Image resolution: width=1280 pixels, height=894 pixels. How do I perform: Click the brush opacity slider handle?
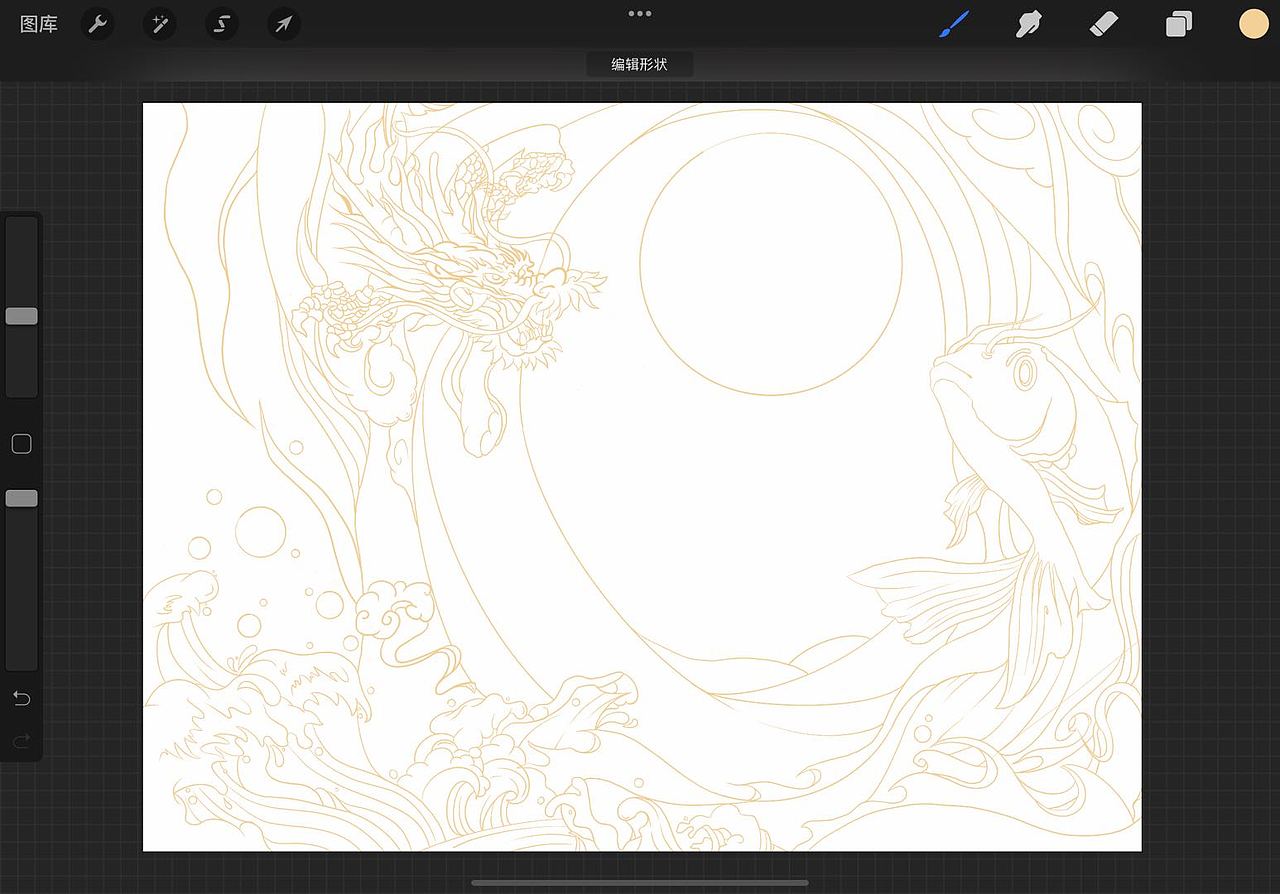pyautogui.click(x=22, y=498)
